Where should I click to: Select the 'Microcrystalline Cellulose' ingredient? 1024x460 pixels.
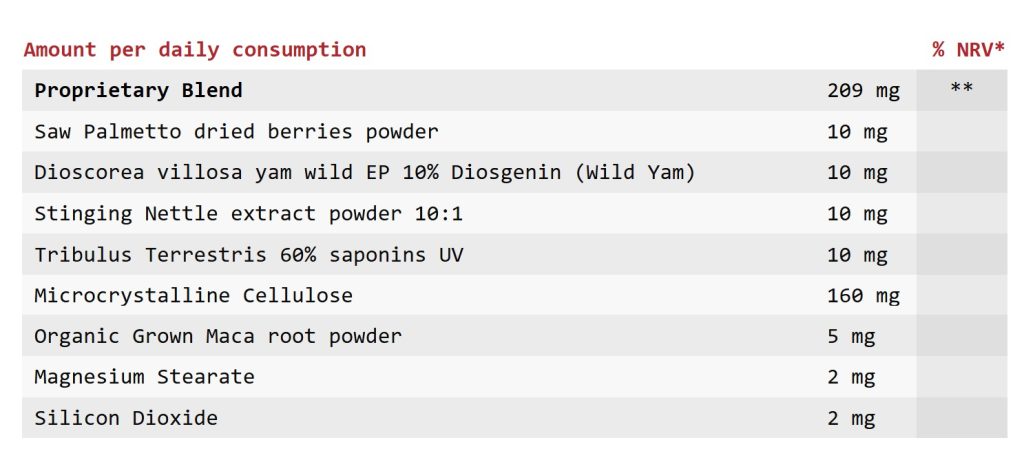(193, 295)
